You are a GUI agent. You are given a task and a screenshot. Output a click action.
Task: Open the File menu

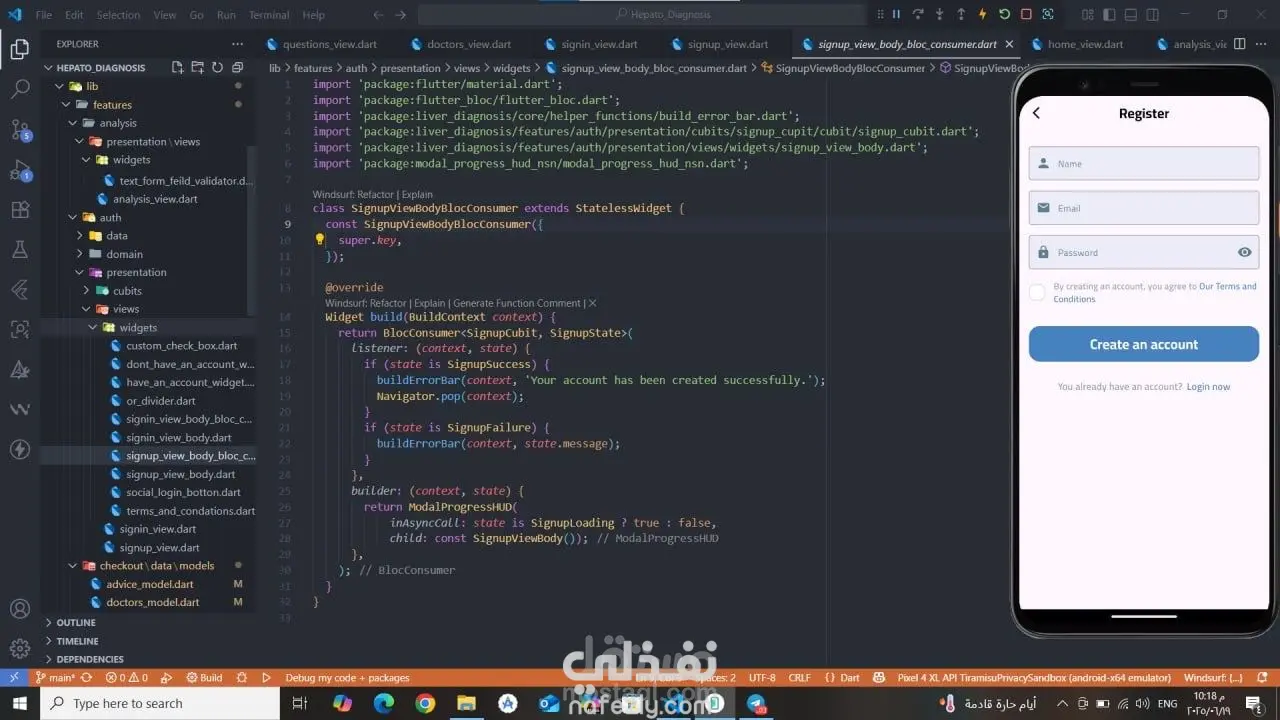[x=44, y=15]
